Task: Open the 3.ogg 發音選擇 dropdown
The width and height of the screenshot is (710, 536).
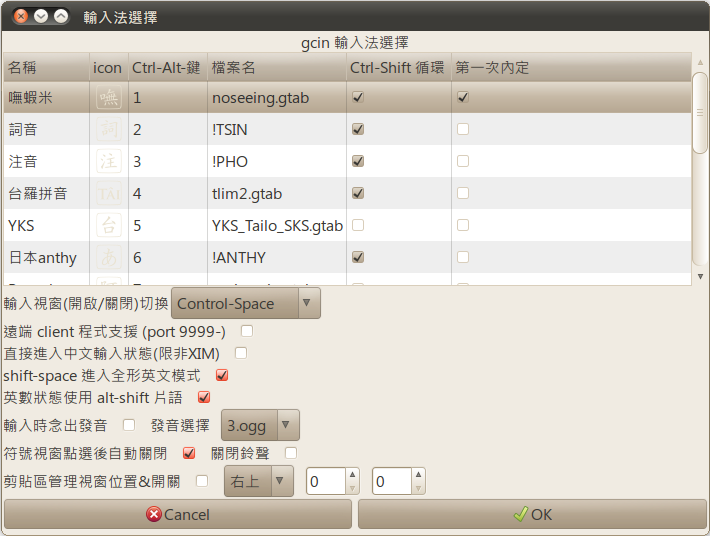Action: click(x=260, y=426)
